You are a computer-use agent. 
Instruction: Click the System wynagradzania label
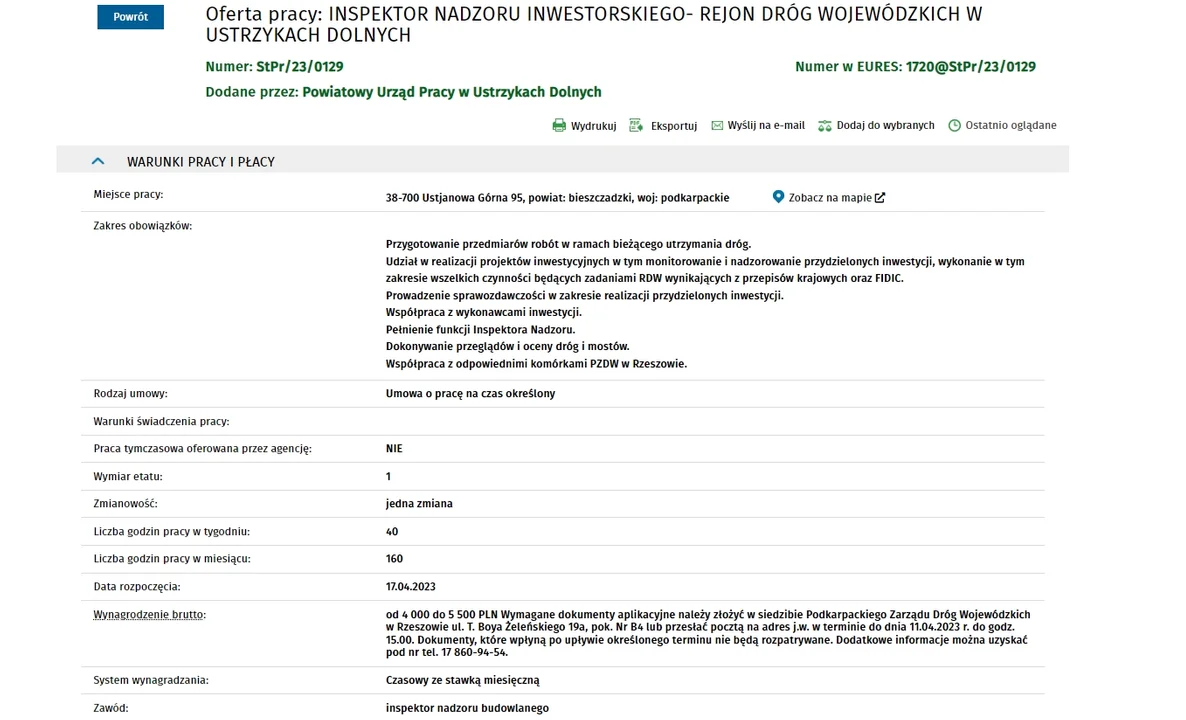click(151, 680)
